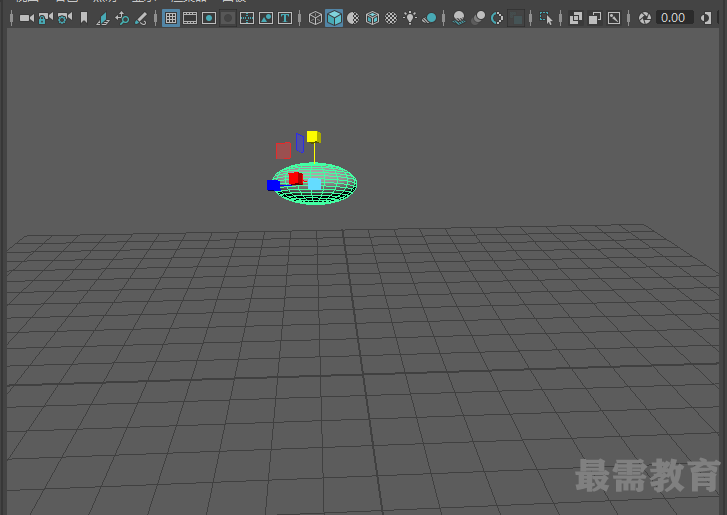This screenshot has height=515, width=727.
Task: Toggle the viewport Grid display
Action: click(171, 18)
